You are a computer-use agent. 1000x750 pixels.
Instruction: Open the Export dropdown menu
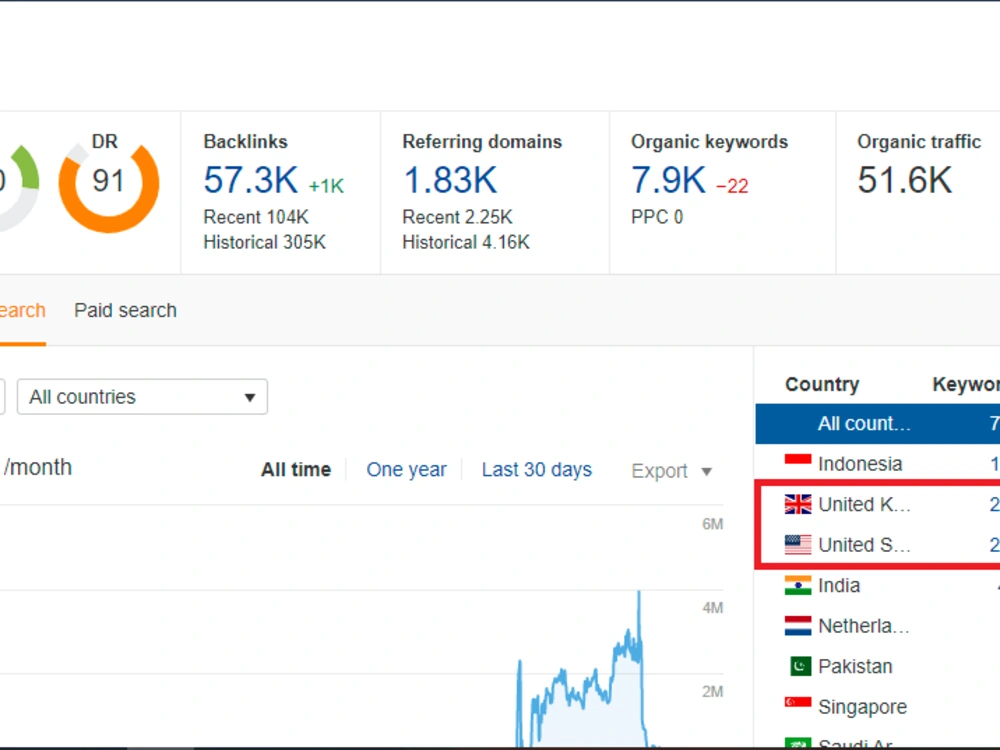pyautogui.click(x=671, y=471)
